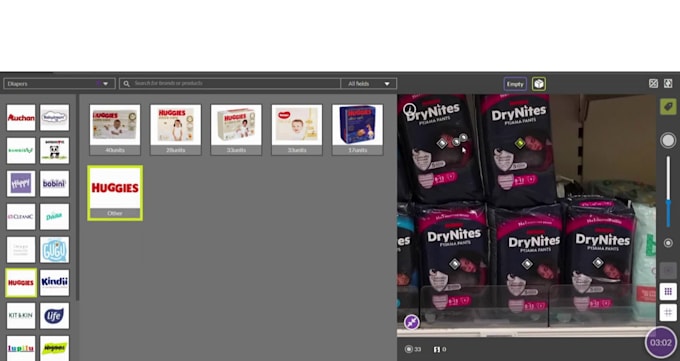The height and width of the screenshot is (361, 680).
Task: Click the 0 counter in status bar
Action: tap(440, 349)
